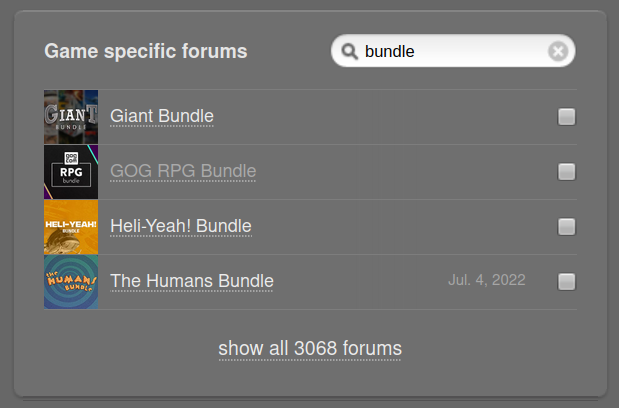Image resolution: width=619 pixels, height=408 pixels.
Task: Select the Heli-Yeah! Bundle orange thumbnail
Action: click(71, 227)
